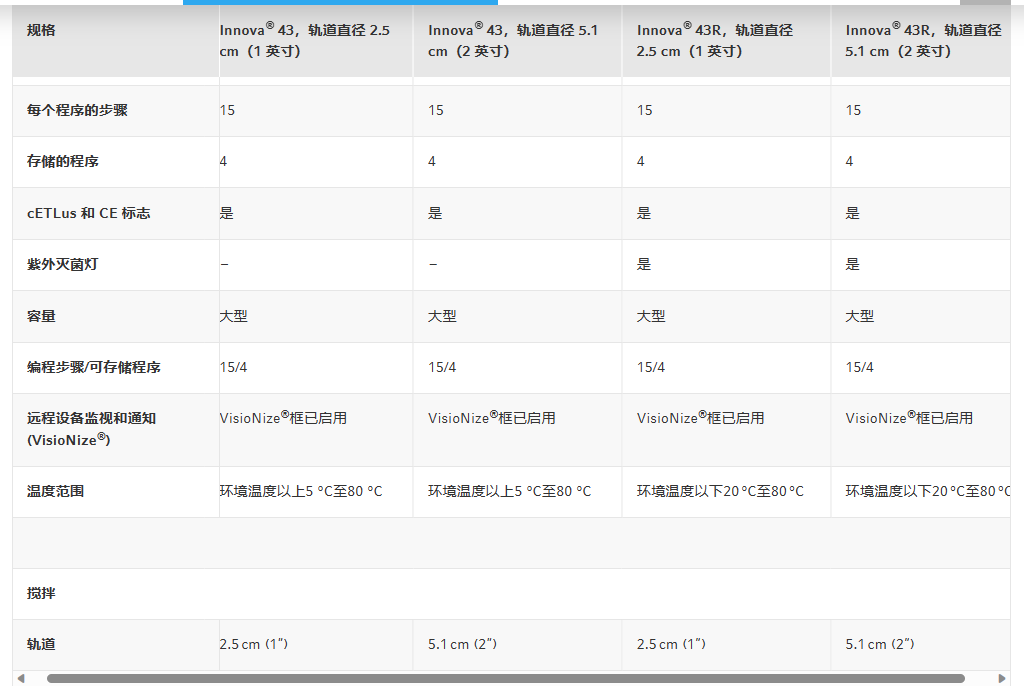Click 环境温度以下20 °C至80 °C for Innova 43R 2.5 cm

[x=720, y=491]
